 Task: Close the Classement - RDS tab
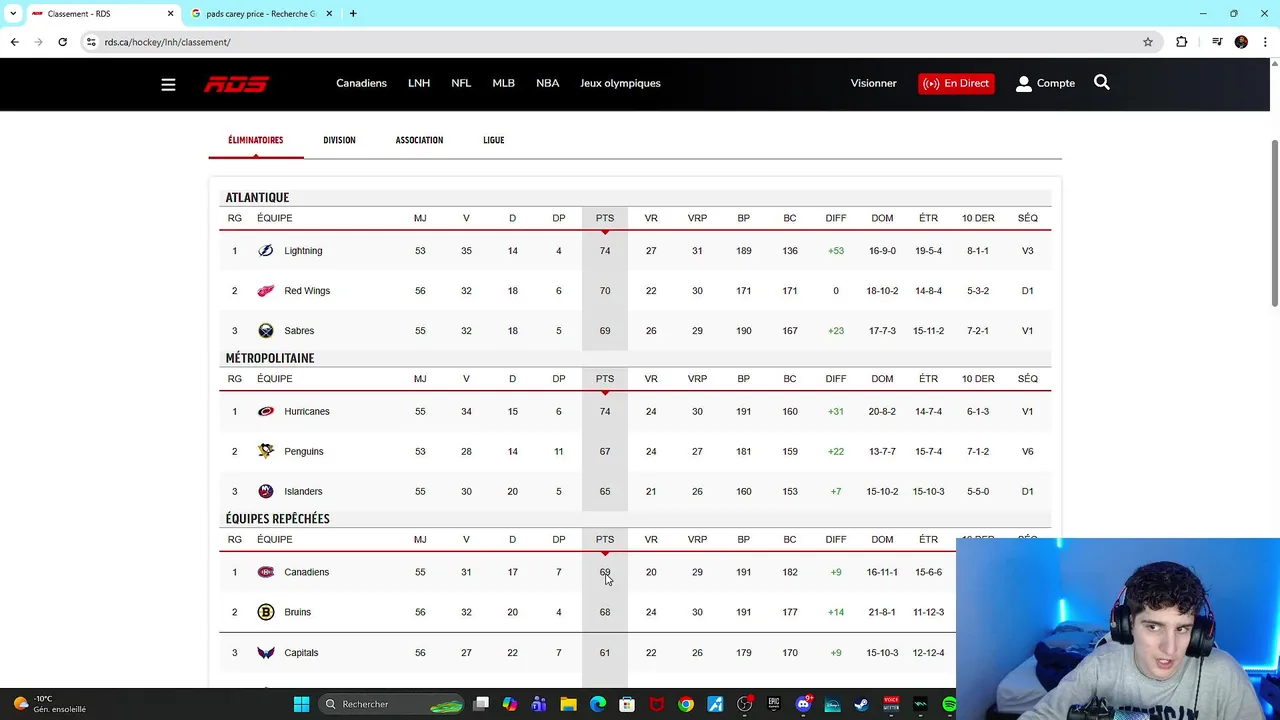coord(170,14)
